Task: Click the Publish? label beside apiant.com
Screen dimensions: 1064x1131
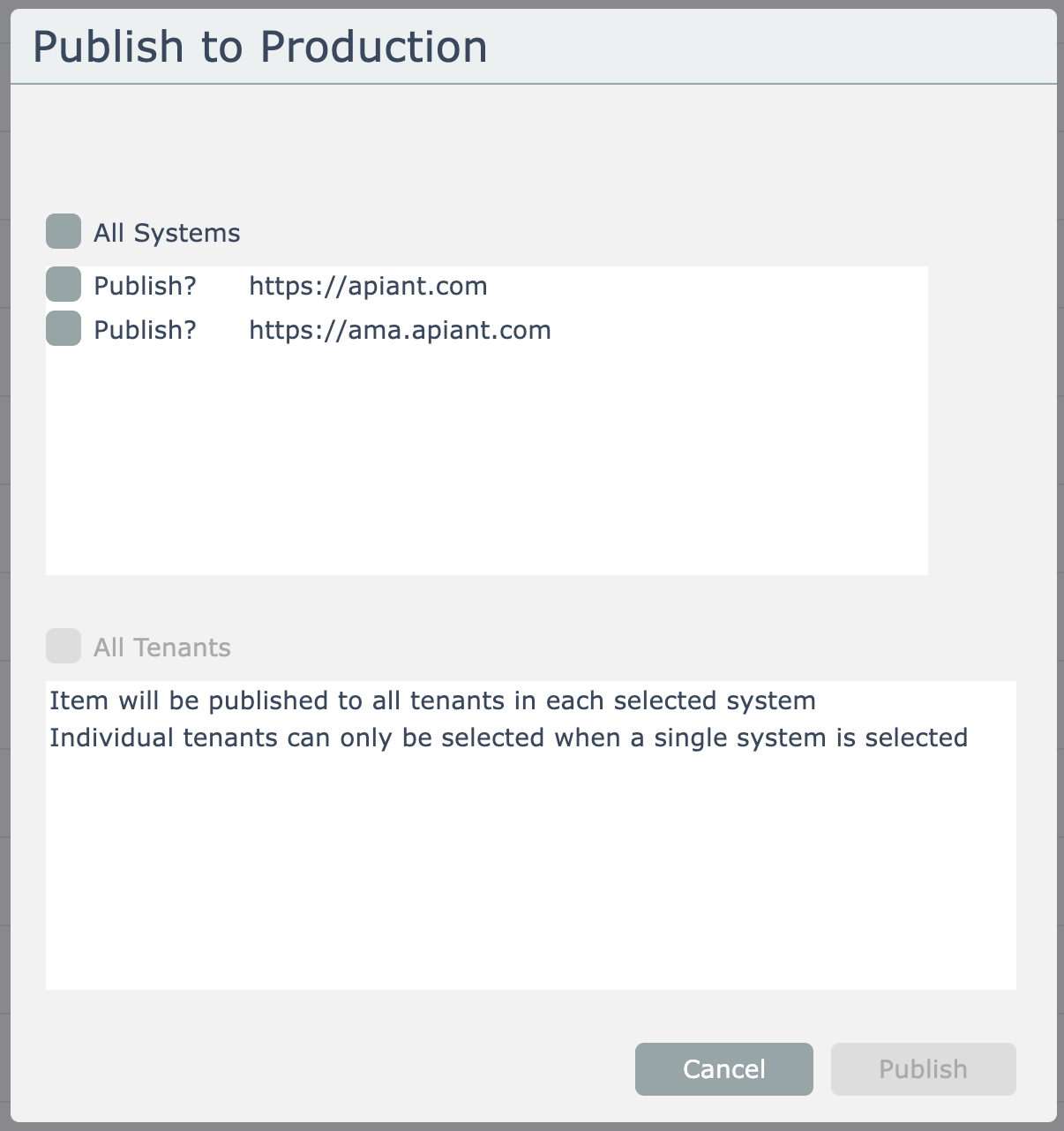Action: 145,286
